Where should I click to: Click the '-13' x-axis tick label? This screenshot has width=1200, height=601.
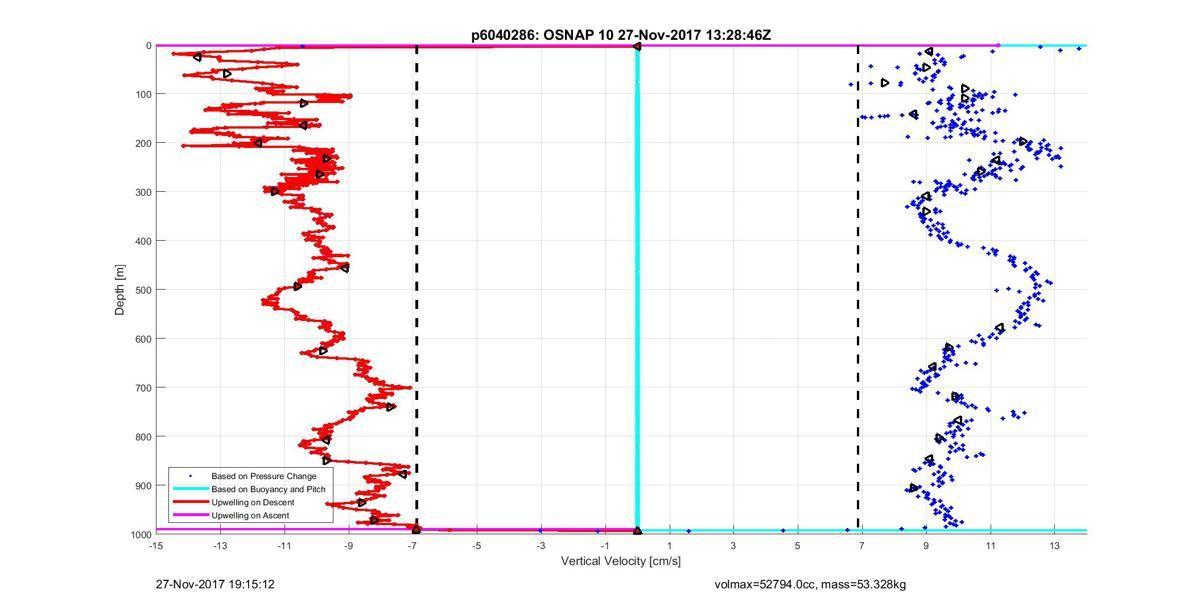220,546
